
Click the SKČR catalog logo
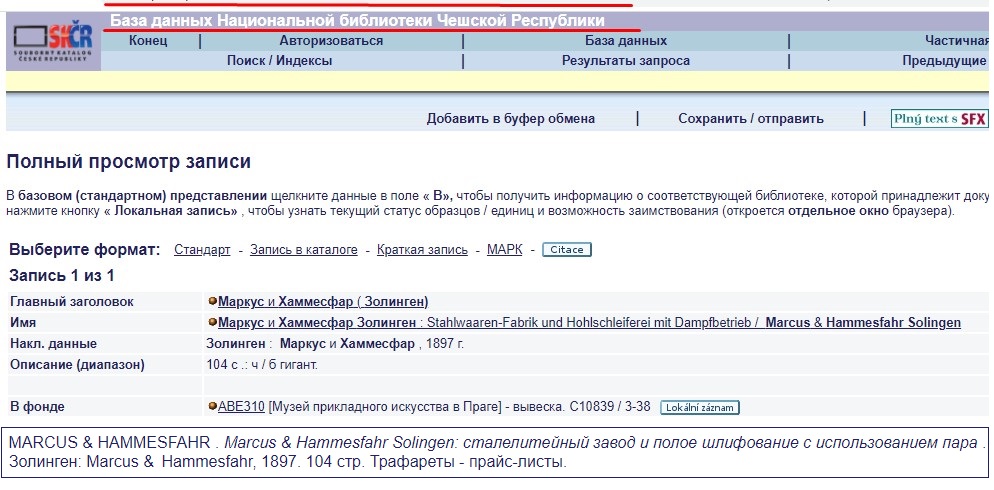click(57, 41)
